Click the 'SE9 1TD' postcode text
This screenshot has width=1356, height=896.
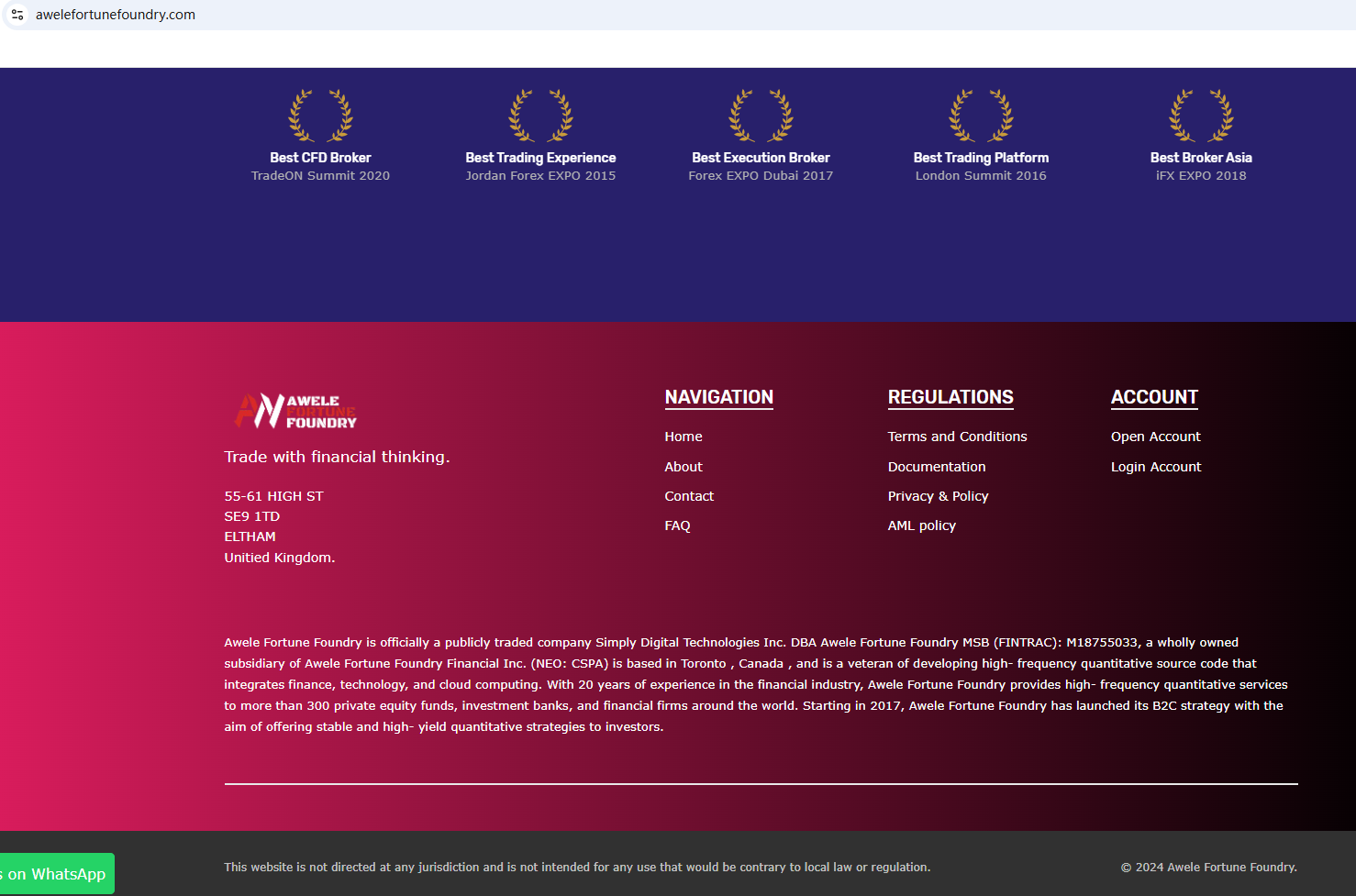[x=251, y=516]
